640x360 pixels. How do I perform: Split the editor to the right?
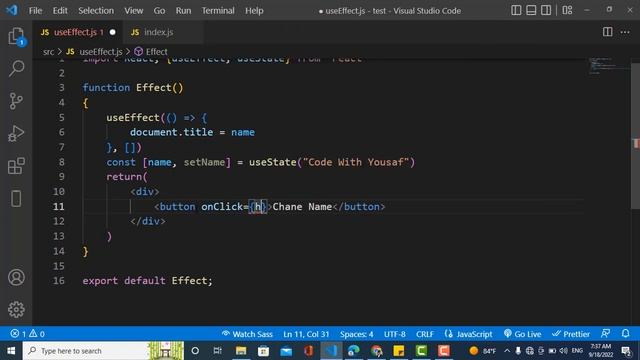tap(607, 32)
